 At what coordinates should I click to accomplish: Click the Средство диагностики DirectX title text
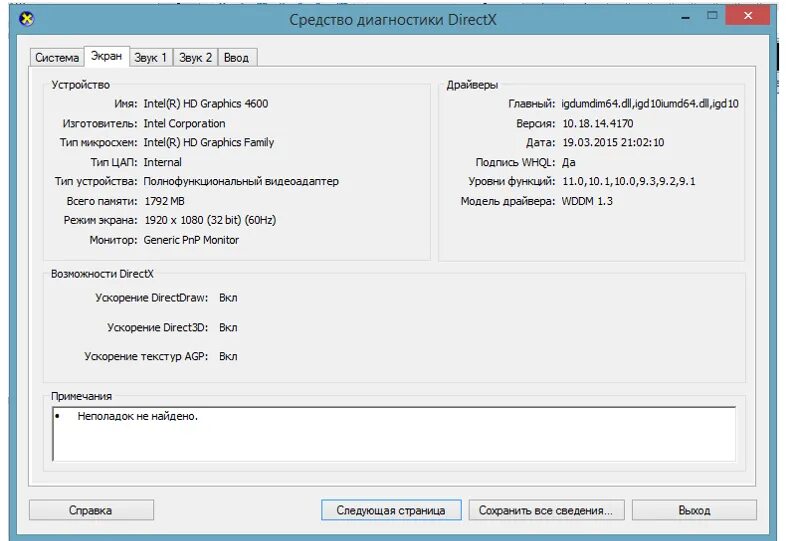pos(392,19)
